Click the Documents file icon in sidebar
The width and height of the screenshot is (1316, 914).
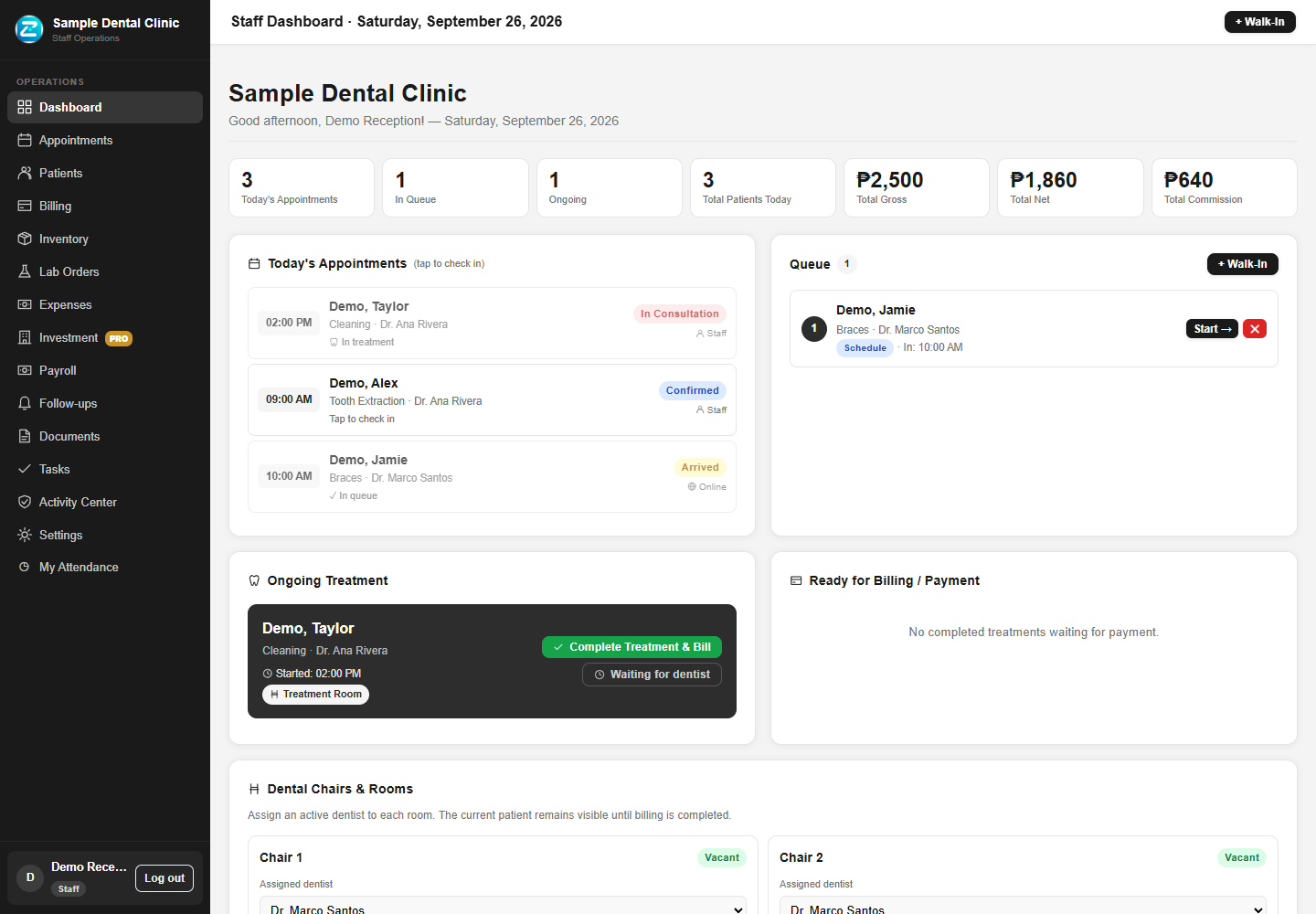tap(25, 436)
